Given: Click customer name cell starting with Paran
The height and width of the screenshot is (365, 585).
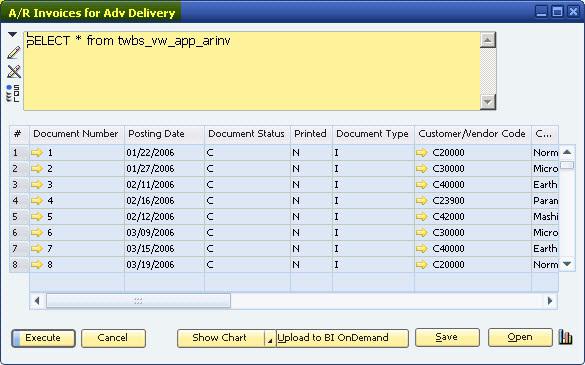Looking at the screenshot, I should coord(545,200).
